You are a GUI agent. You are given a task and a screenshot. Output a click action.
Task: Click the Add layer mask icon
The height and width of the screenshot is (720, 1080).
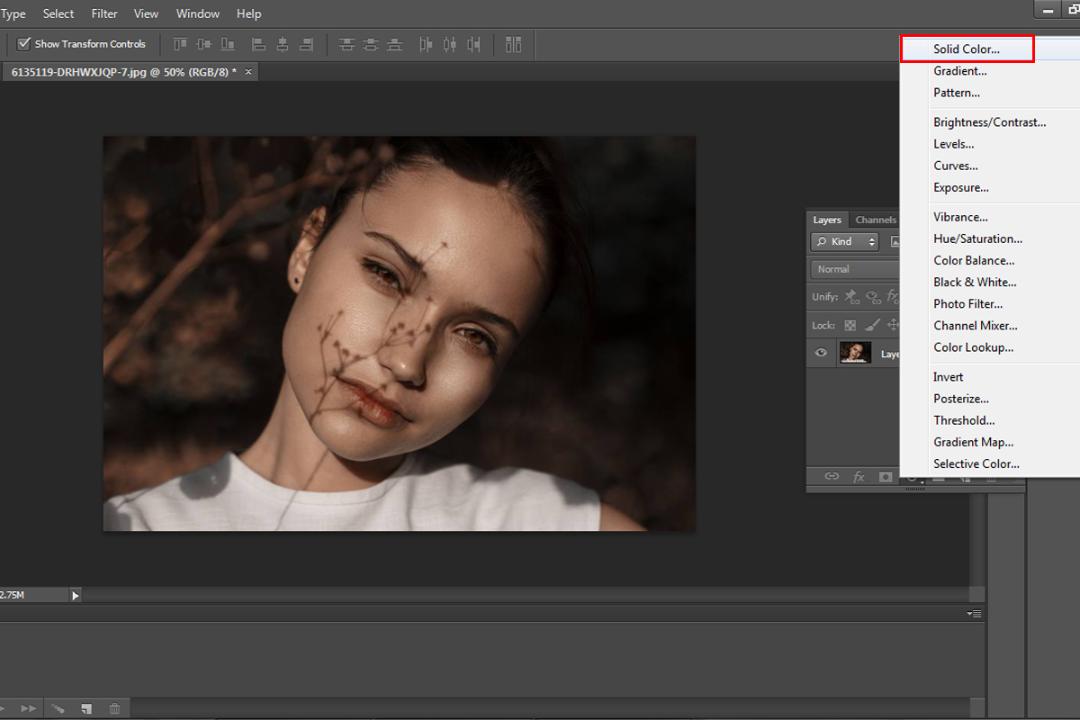886,476
